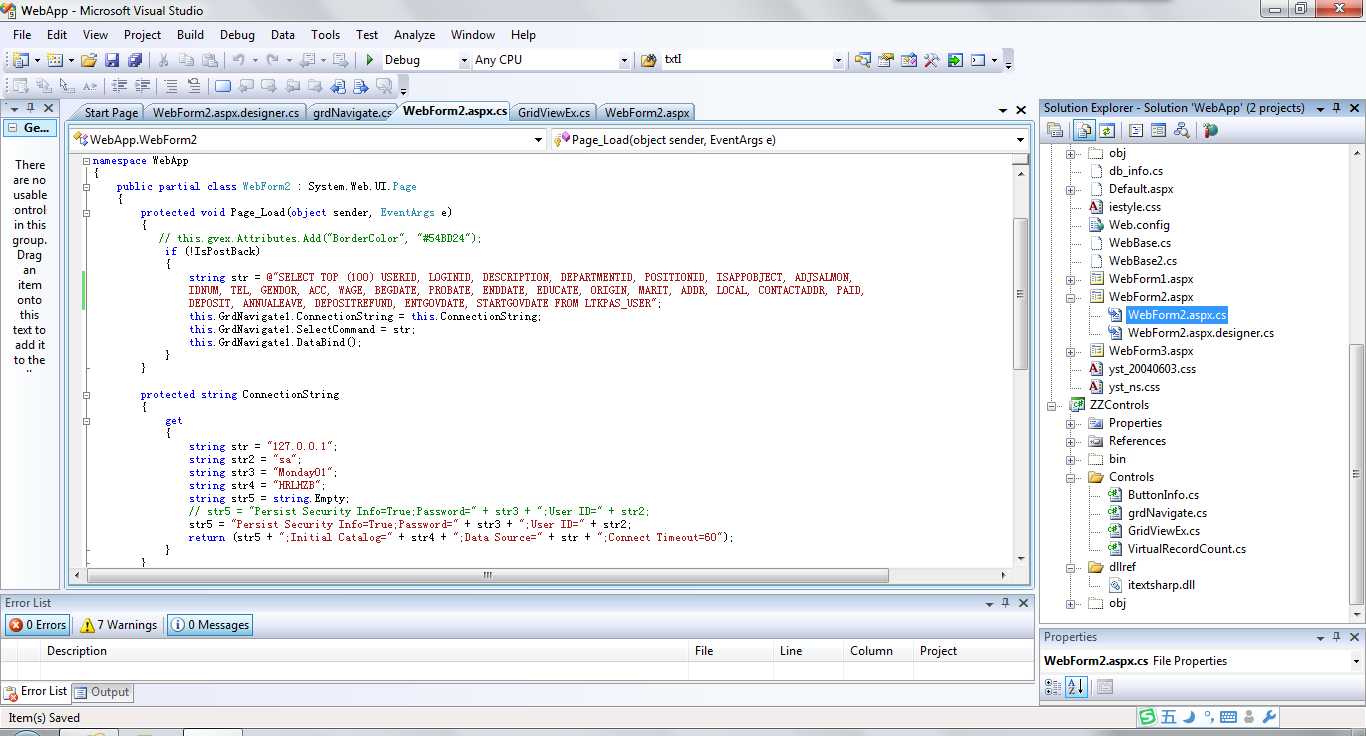The image size is (1366, 736).
Task: Click the Line column header
Action: click(x=808, y=651)
